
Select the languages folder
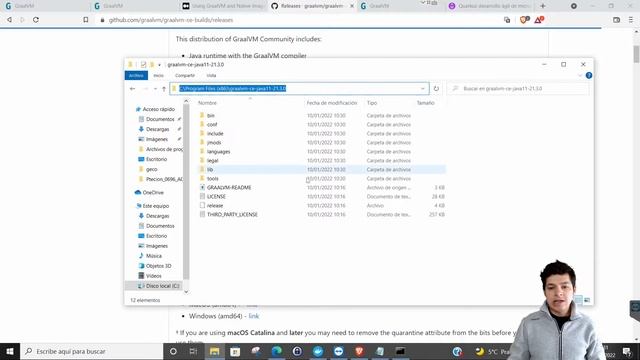(218, 151)
